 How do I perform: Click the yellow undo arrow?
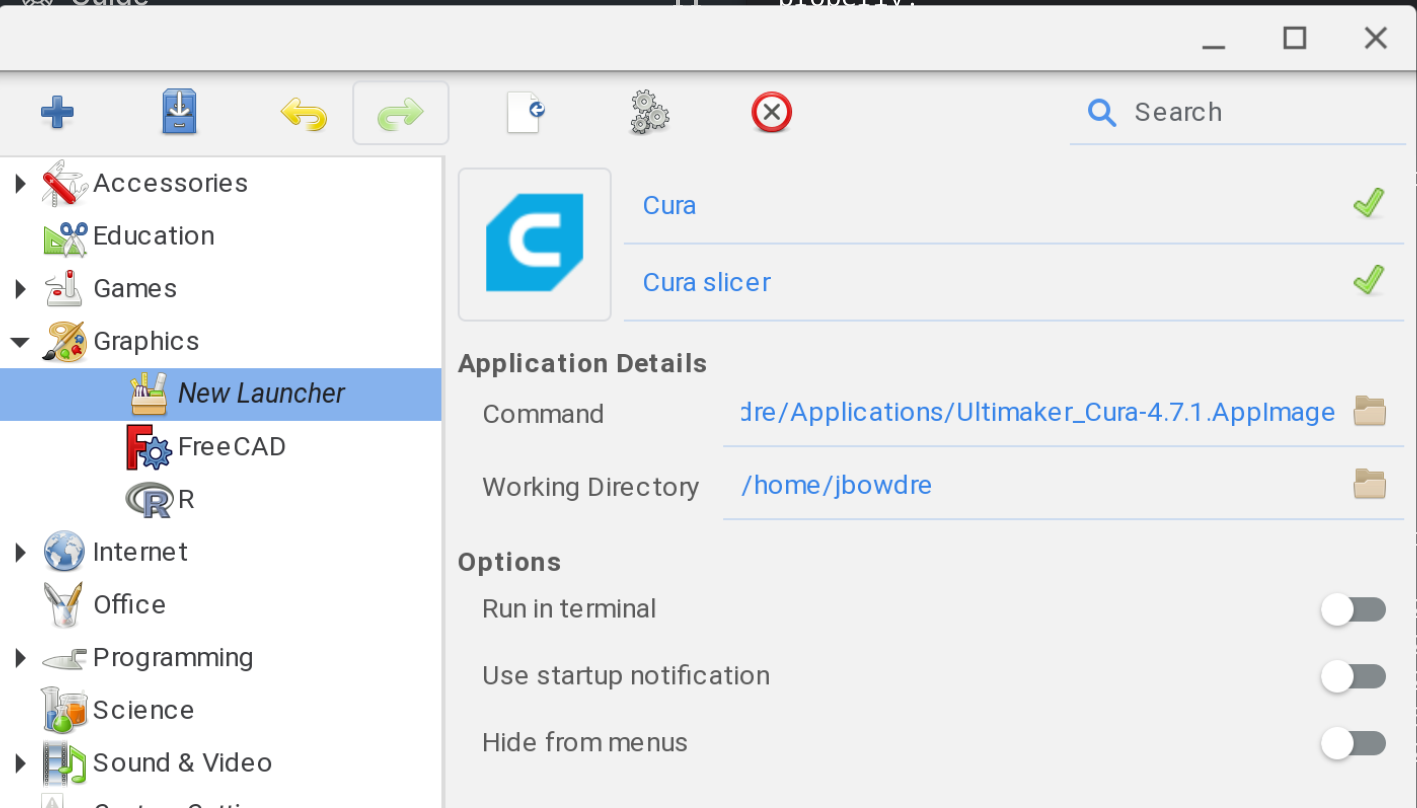(x=304, y=114)
